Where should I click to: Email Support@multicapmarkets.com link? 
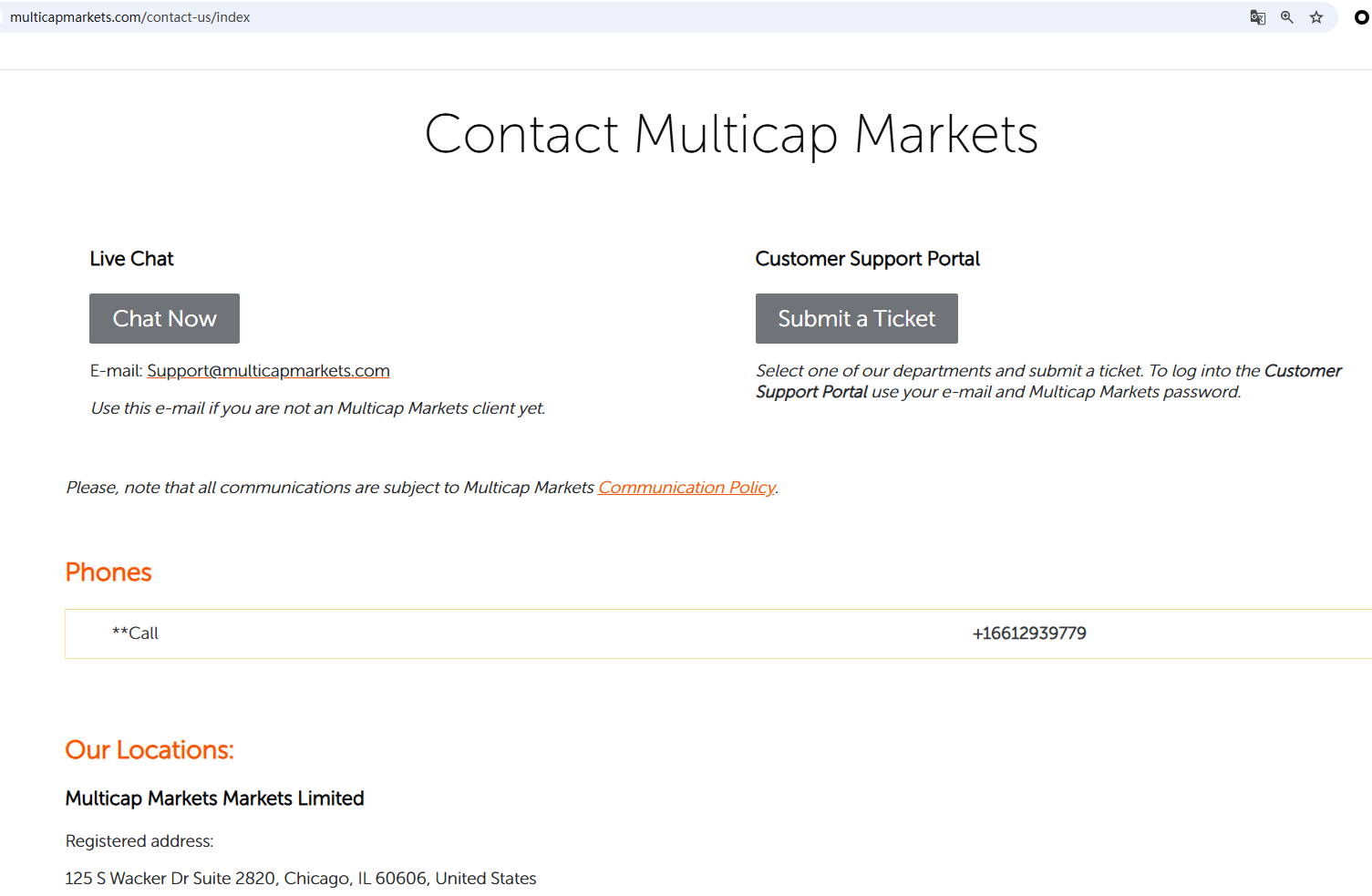(269, 371)
